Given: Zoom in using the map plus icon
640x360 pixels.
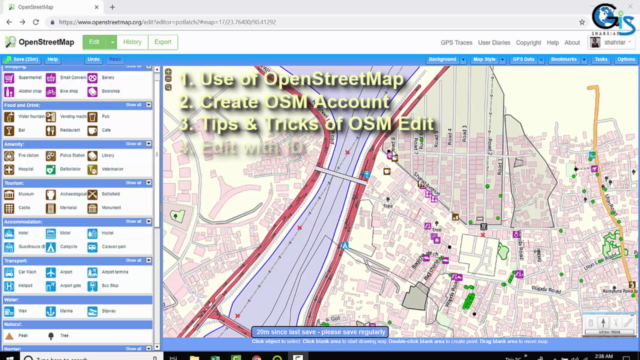Looking at the screenshot, I should click(x=168, y=72).
